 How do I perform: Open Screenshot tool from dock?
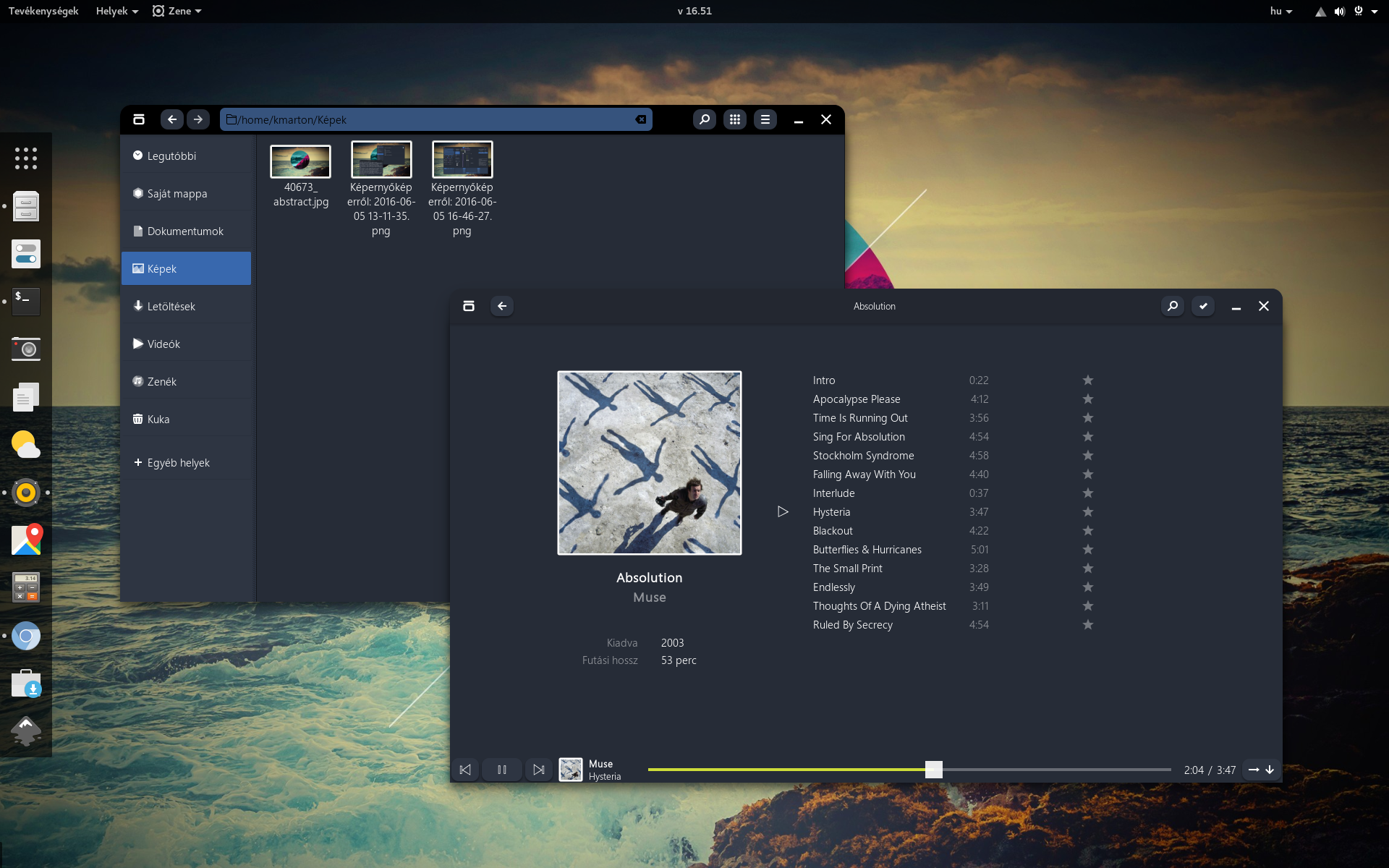click(26, 349)
